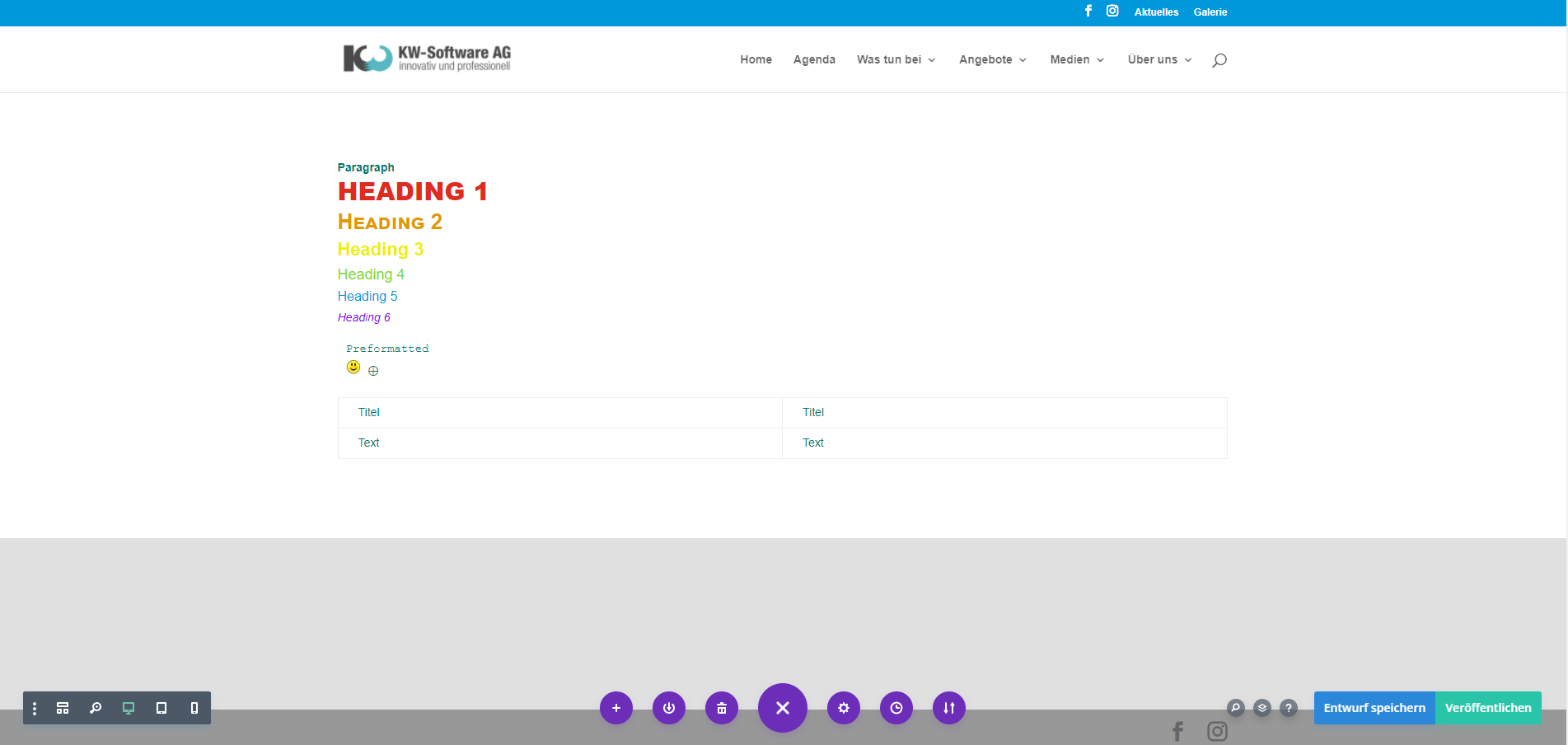Open the Divi help question mark icon

click(x=1289, y=708)
